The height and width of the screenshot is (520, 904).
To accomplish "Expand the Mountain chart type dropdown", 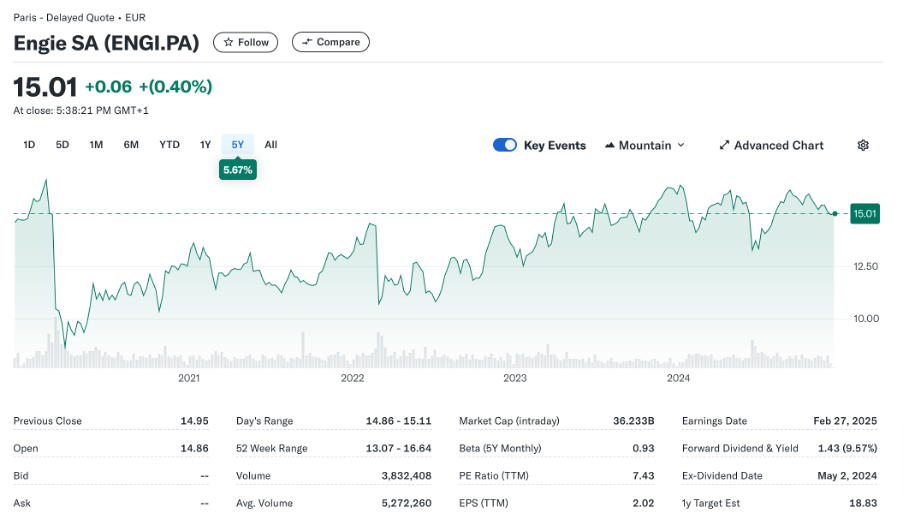I will click(645, 145).
